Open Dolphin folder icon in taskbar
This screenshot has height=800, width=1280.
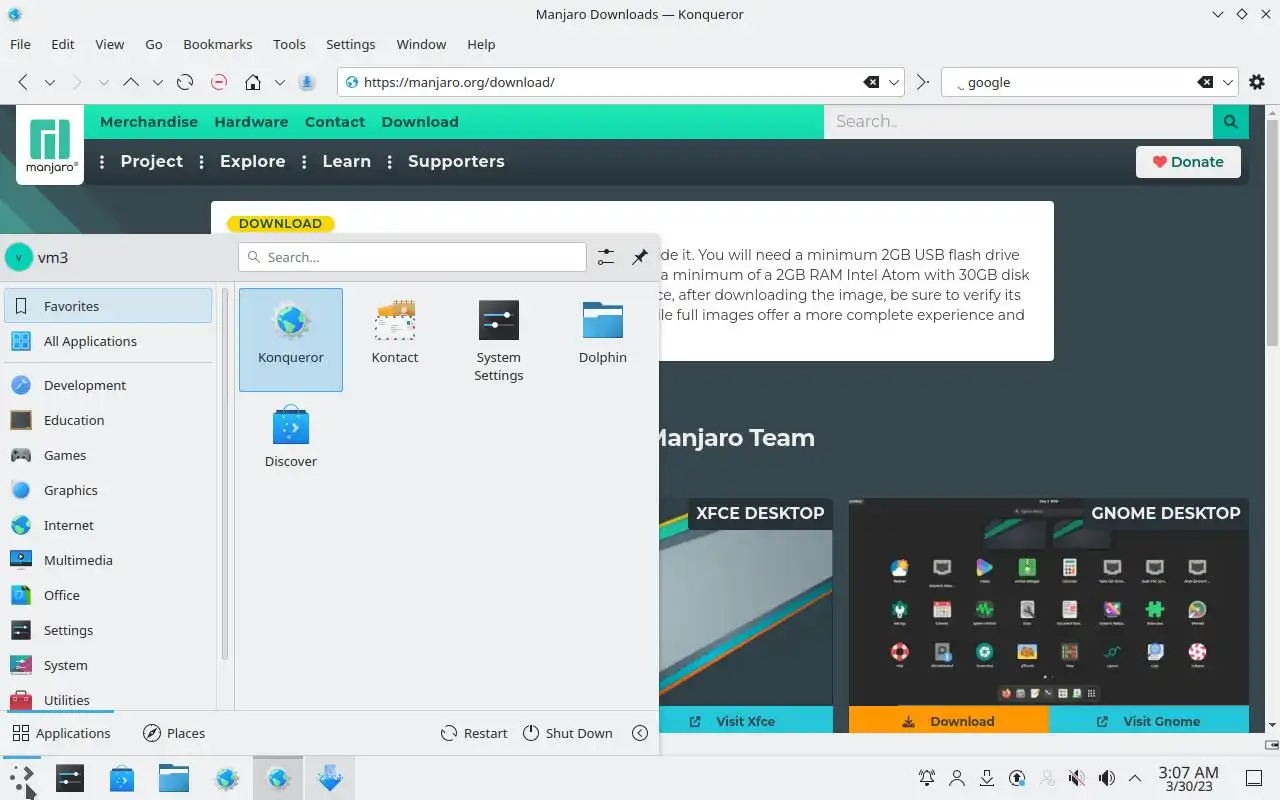(174, 778)
